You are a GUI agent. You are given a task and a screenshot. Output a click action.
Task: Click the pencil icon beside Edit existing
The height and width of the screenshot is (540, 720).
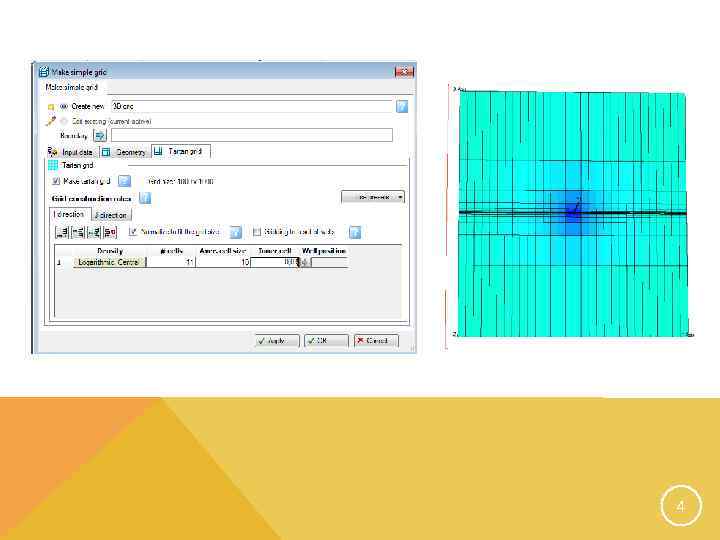click(x=51, y=121)
